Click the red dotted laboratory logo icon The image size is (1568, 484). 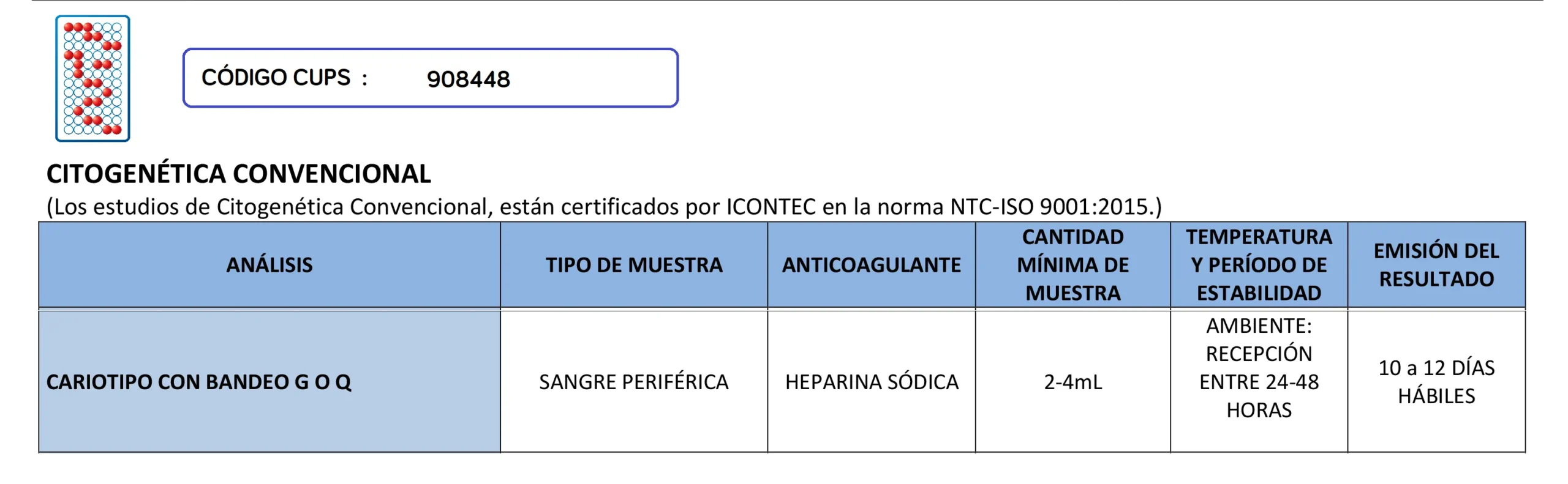coord(92,78)
